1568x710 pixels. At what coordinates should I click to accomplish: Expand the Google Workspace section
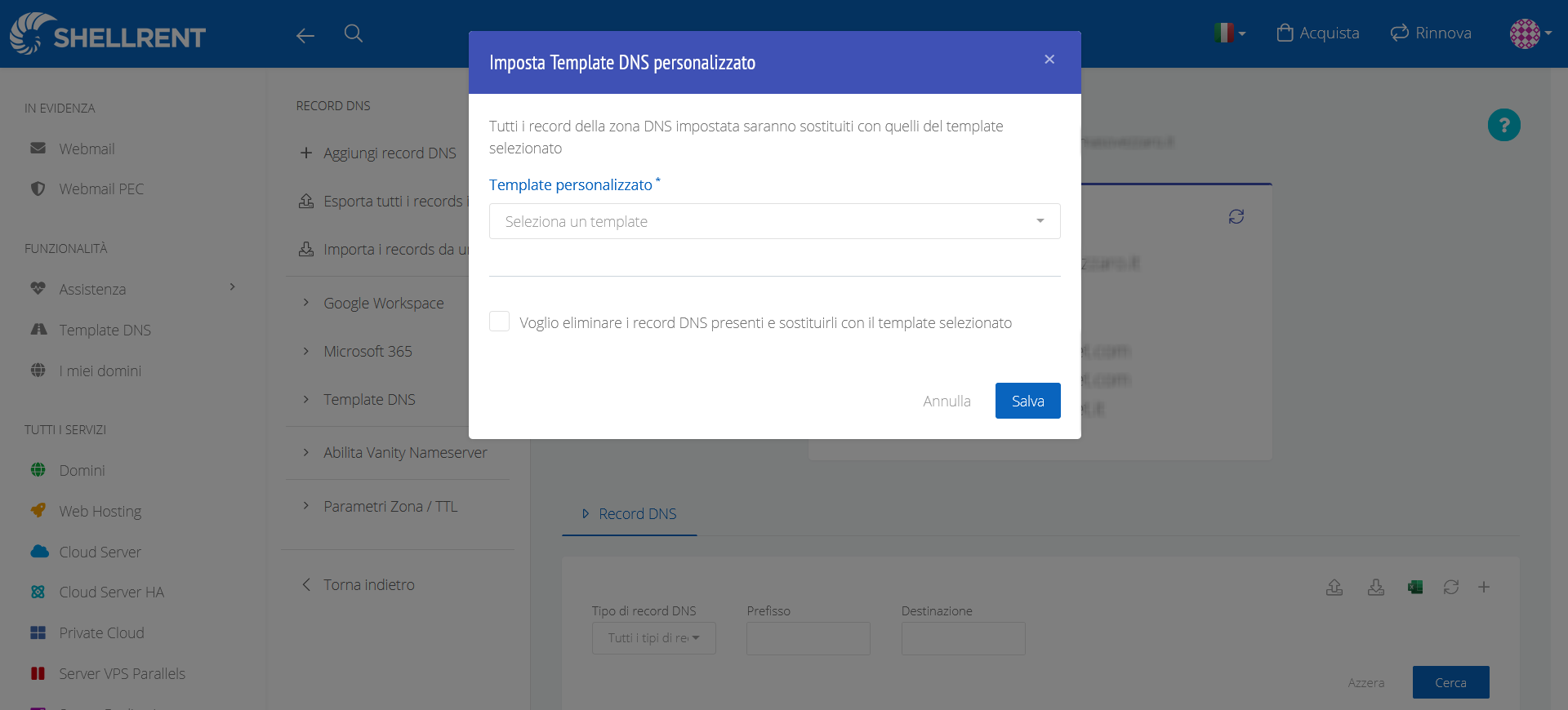[383, 303]
